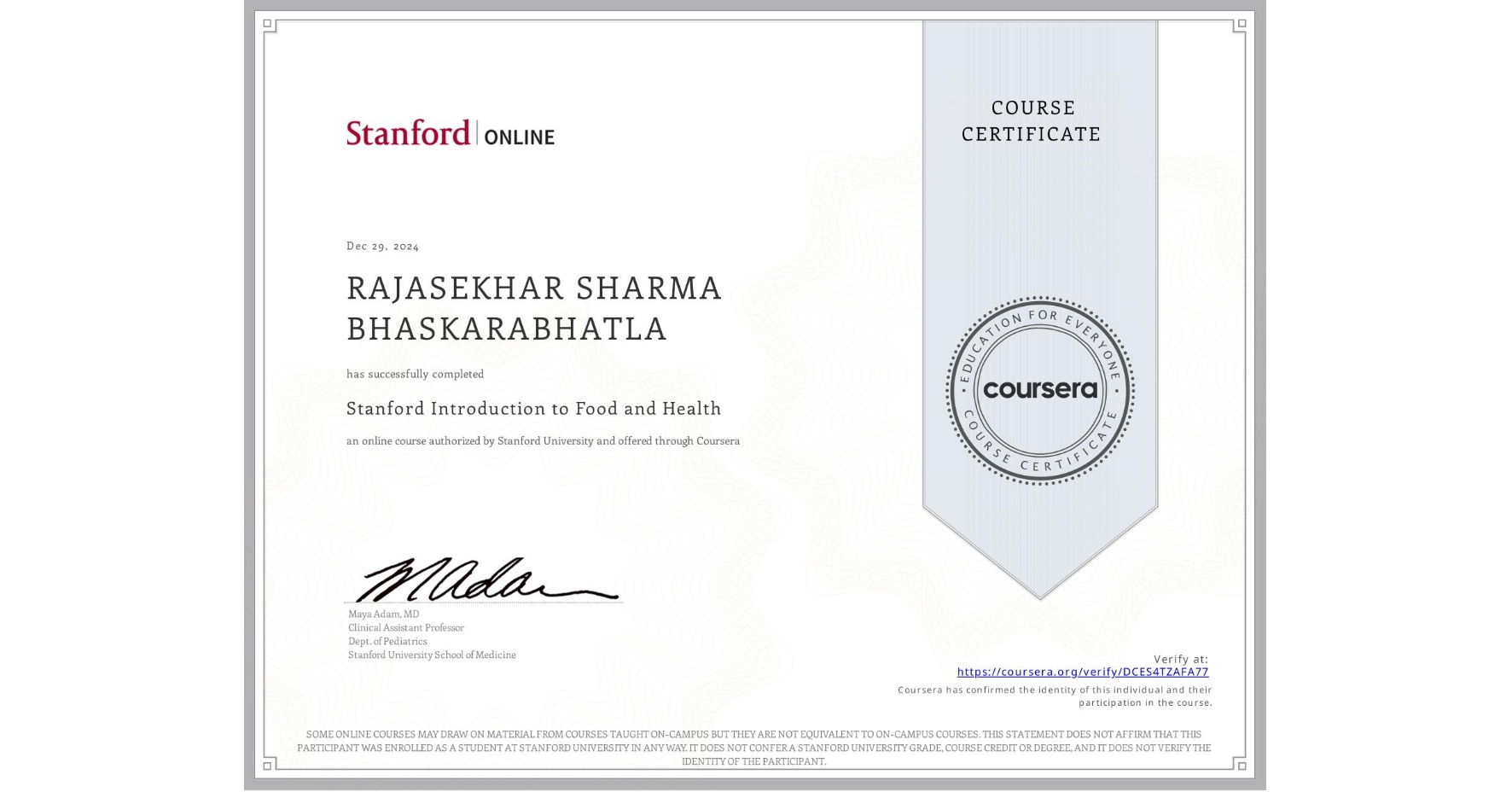Click the Stanford Online logo
The width and height of the screenshot is (1512, 792).
point(451,133)
